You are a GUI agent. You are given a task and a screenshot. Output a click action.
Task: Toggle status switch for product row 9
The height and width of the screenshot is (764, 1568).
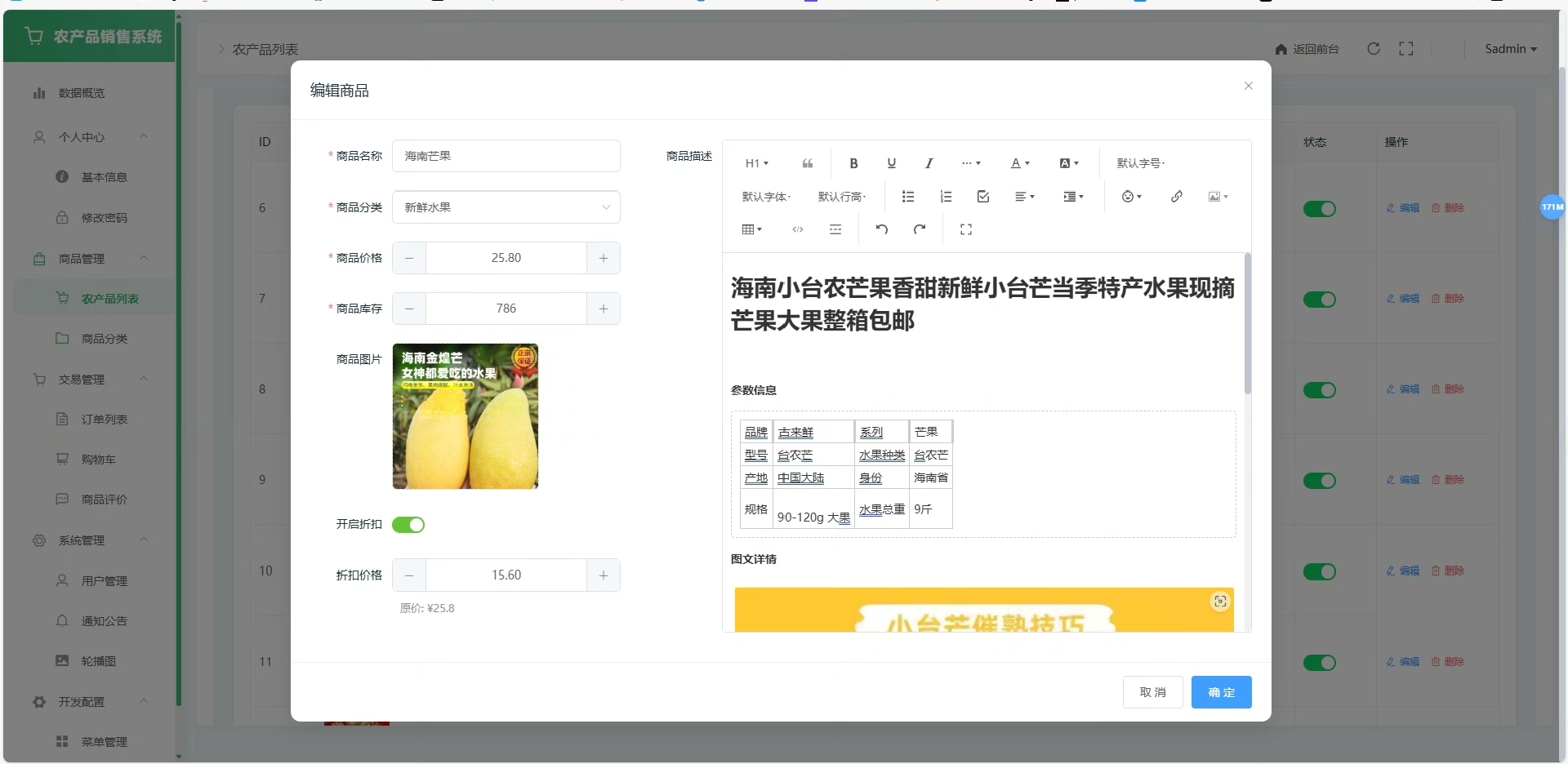[1319, 481]
